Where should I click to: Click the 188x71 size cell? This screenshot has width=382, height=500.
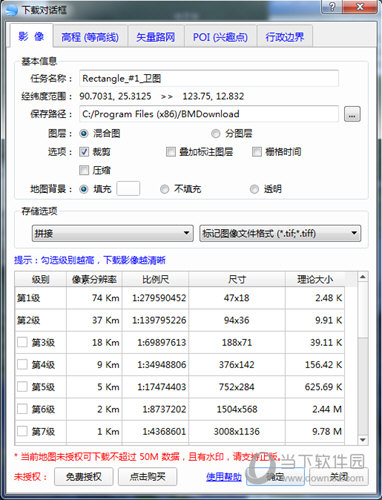pos(237,342)
